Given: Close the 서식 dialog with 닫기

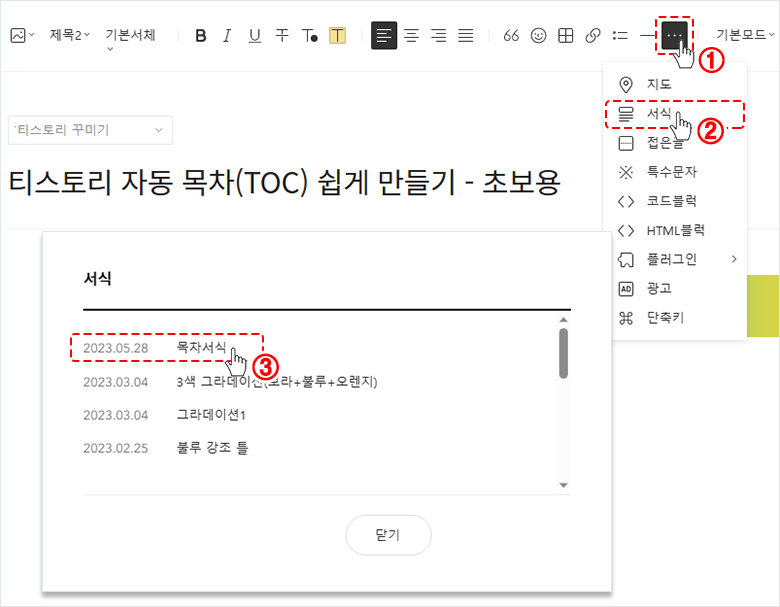Looking at the screenshot, I should click(389, 535).
